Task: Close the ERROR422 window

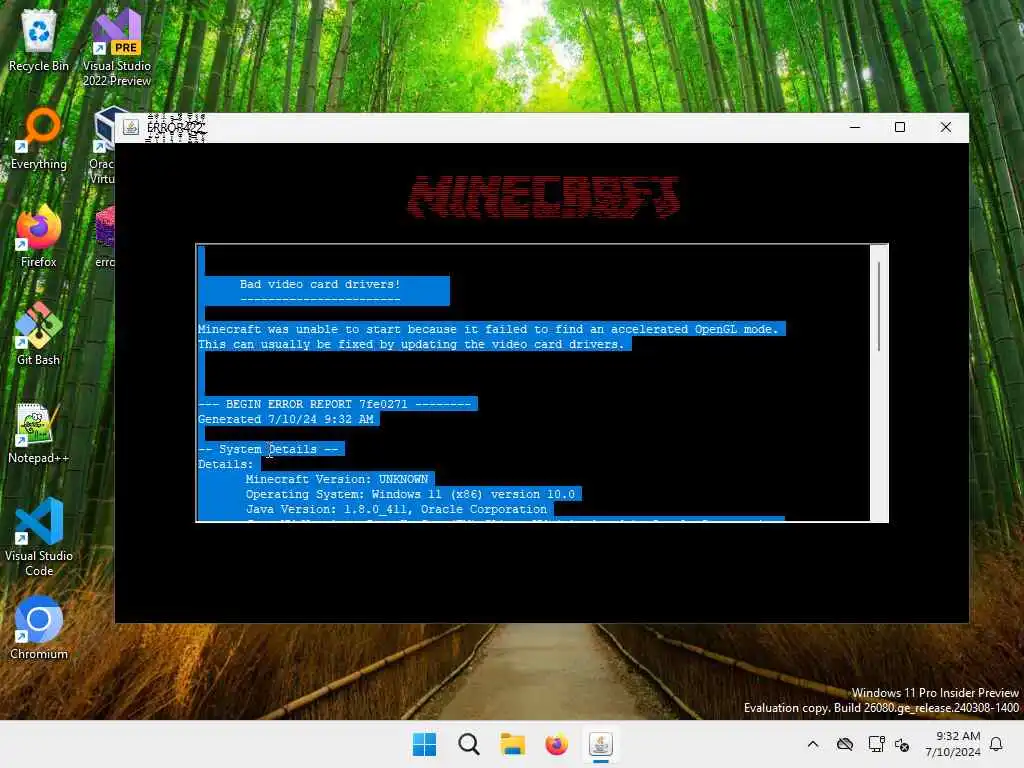Action: pos(946,127)
